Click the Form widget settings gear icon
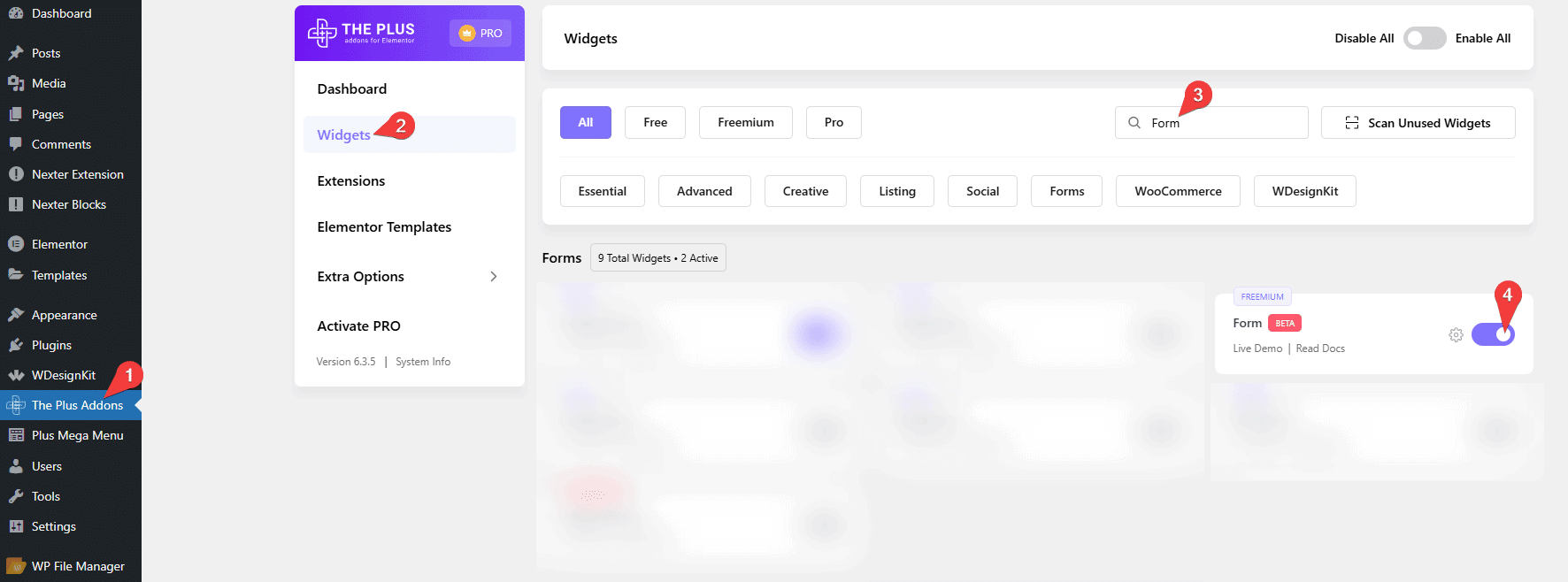Image resolution: width=1568 pixels, height=582 pixels. click(1456, 335)
